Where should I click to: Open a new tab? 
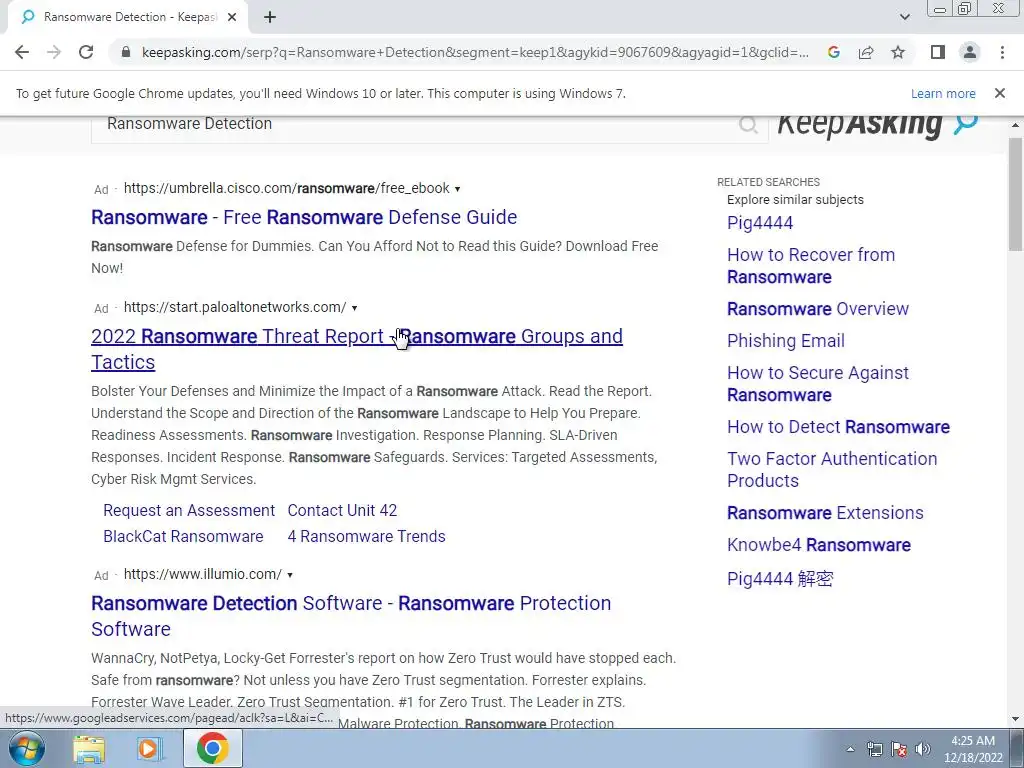270,17
